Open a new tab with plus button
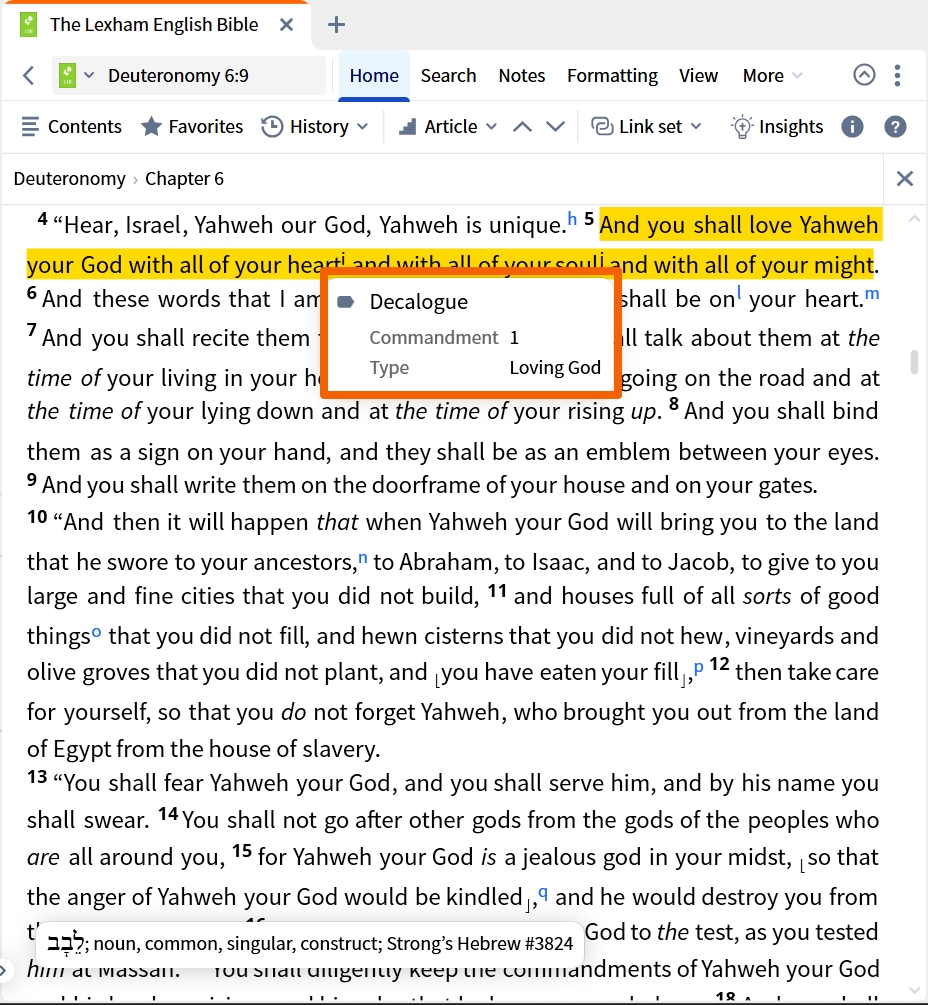Screen dimensions: 928x1005 tap(336, 25)
